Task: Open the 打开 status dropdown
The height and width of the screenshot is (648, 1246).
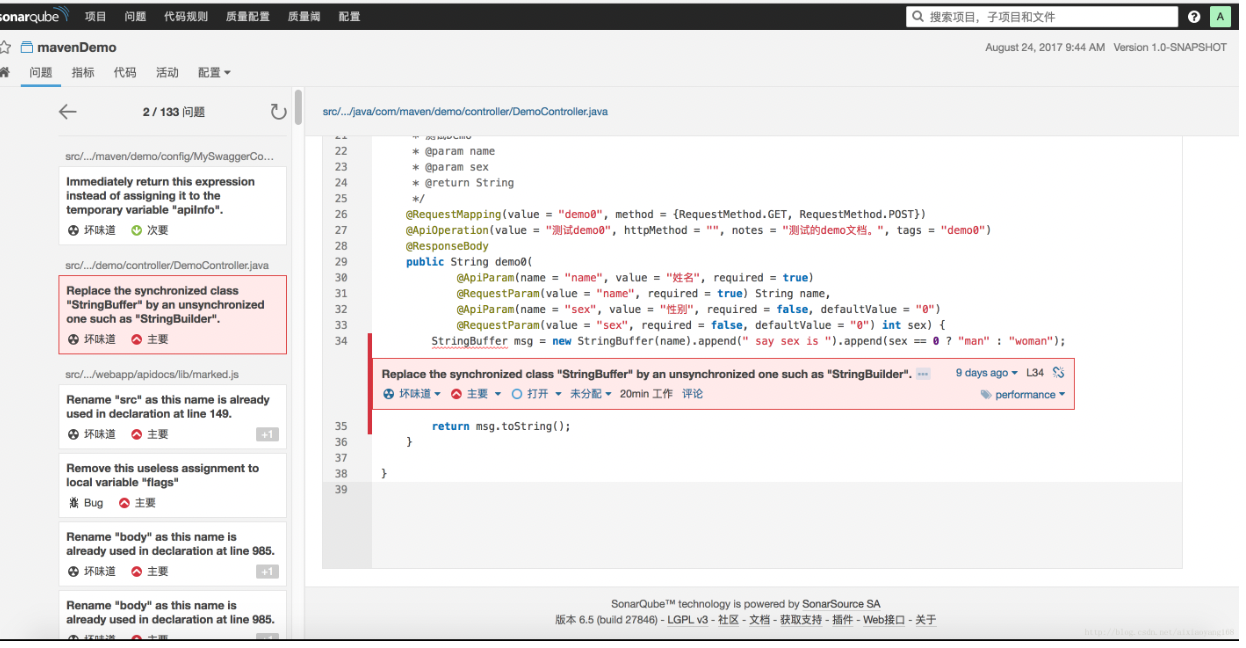Action: pyautogui.click(x=537, y=394)
